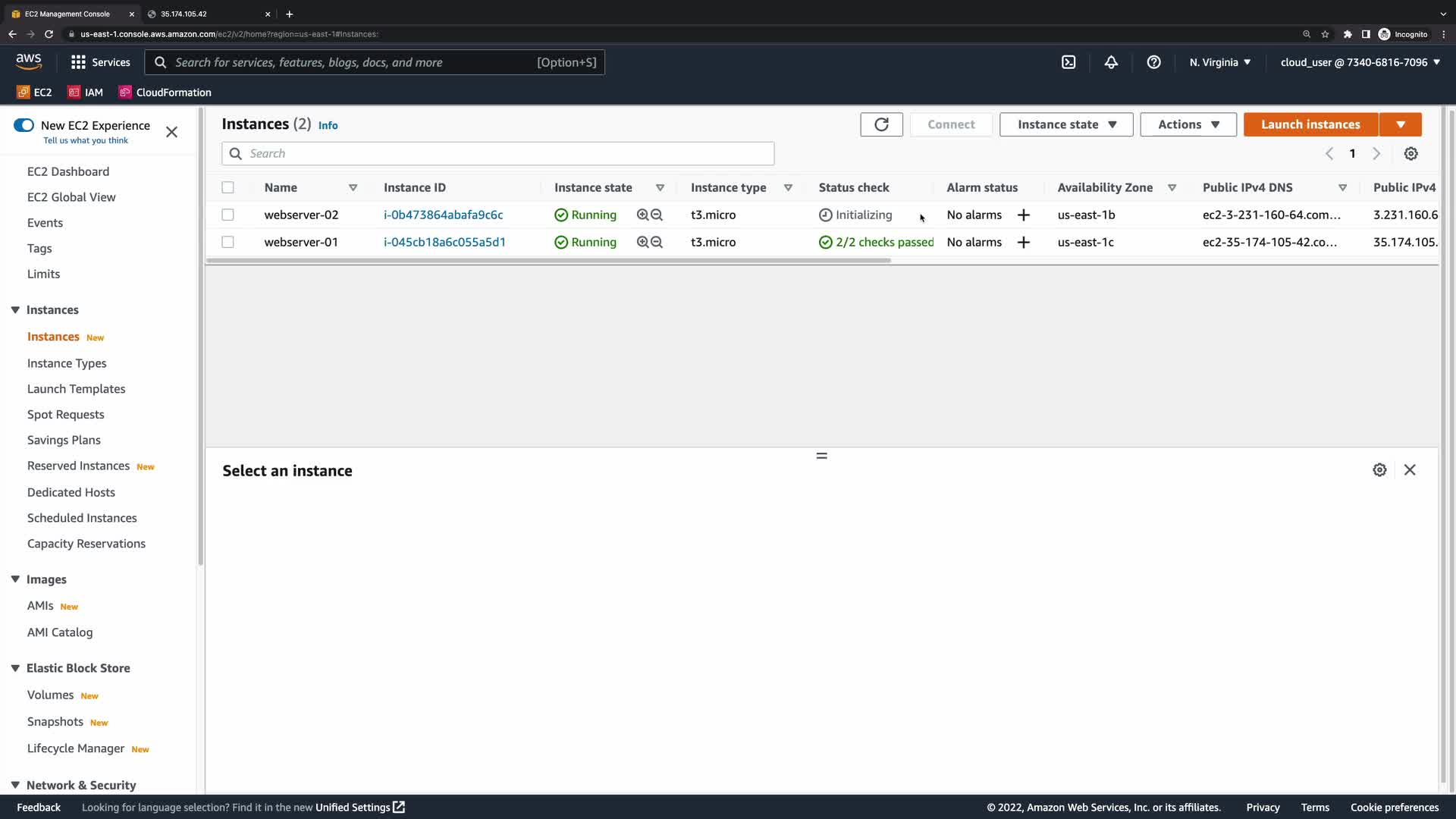Screen dimensions: 1456x819
Task: Open AWS CloudShell icon in top bar
Action: coord(1068,62)
